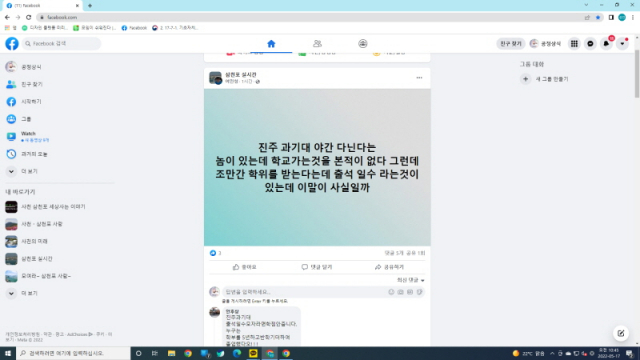Click the new message compose icon

tap(621, 333)
